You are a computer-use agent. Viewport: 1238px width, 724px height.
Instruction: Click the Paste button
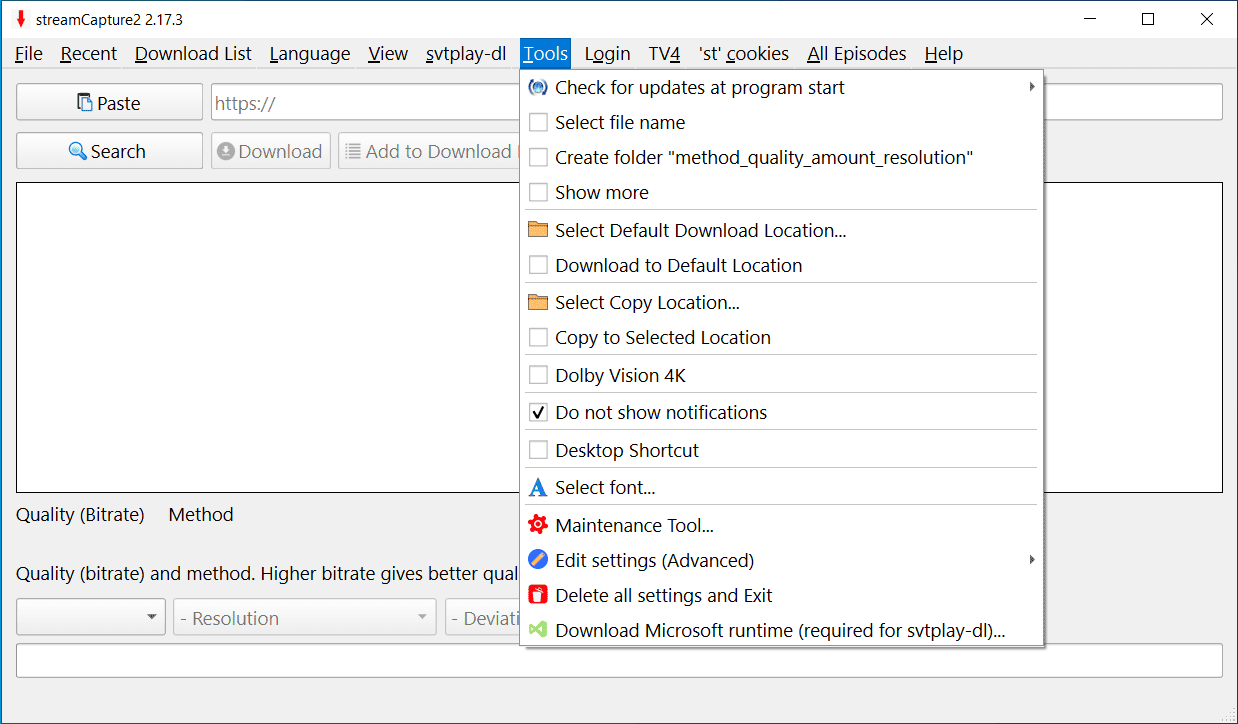(x=109, y=103)
